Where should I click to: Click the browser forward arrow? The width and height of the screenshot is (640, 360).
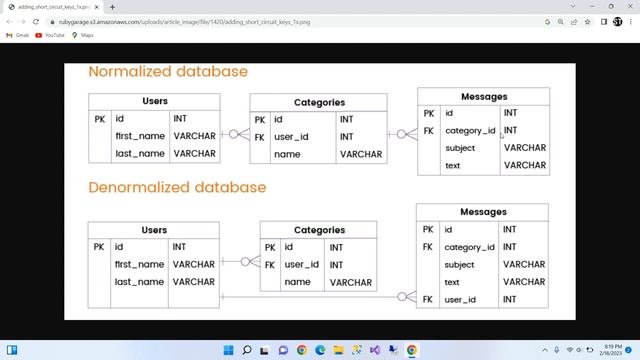pyautogui.click(x=22, y=22)
